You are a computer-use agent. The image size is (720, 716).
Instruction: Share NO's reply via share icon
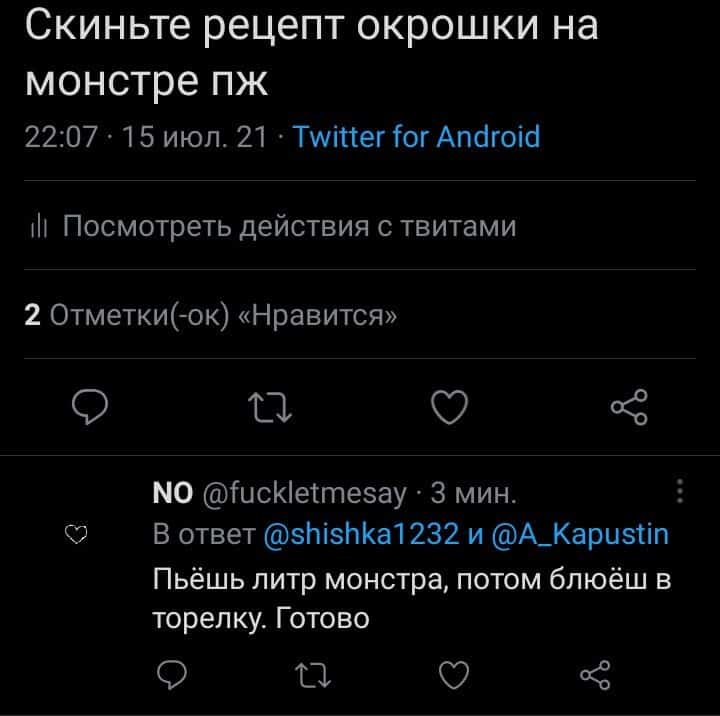coord(595,675)
